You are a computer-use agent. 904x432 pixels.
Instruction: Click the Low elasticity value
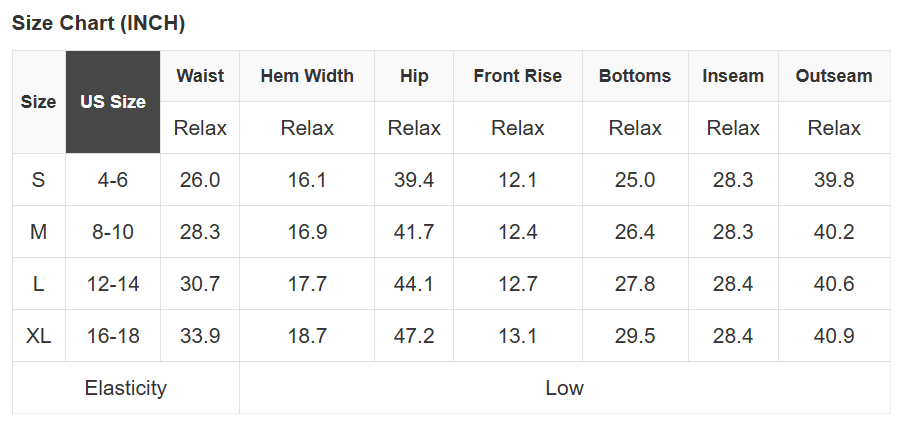point(564,388)
